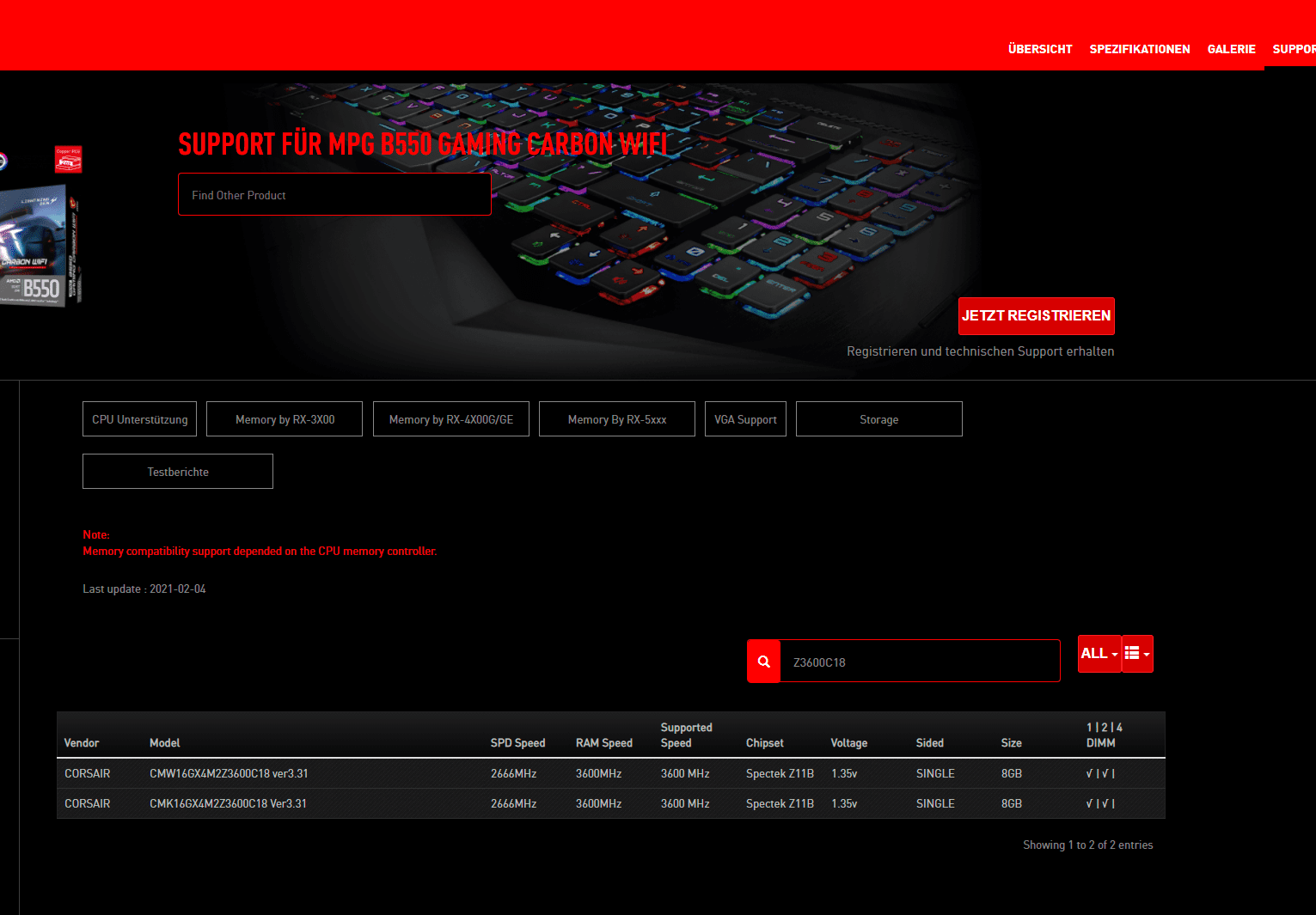Expand the ALL filter dropdown

point(1099,654)
